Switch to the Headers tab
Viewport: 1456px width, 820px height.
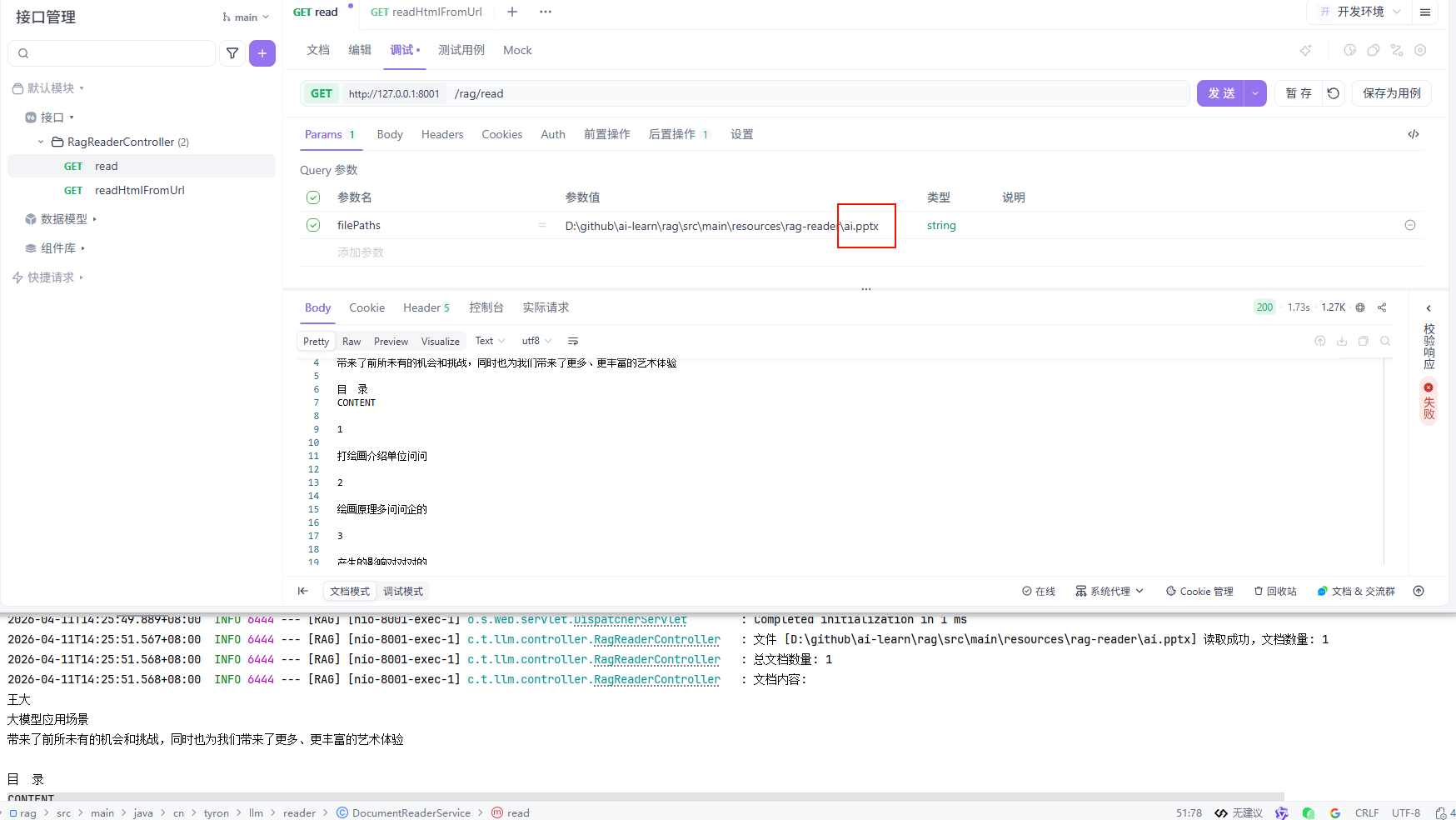click(441, 134)
